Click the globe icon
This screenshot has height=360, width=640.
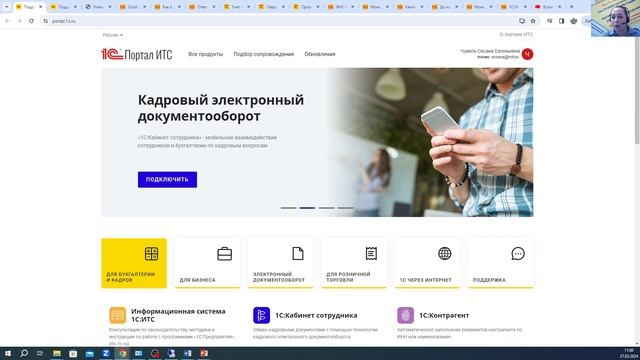point(444,253)
